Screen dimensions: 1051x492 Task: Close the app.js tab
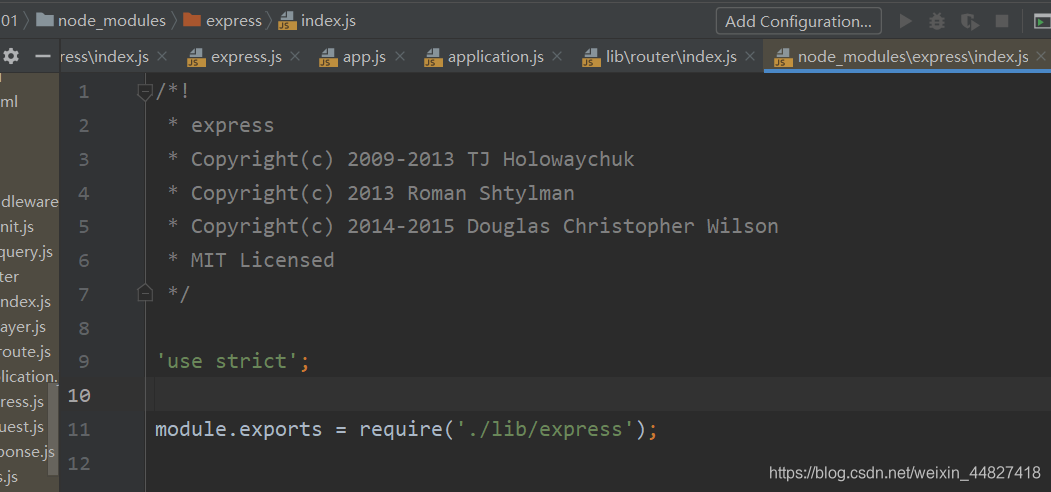click(399, 57)
